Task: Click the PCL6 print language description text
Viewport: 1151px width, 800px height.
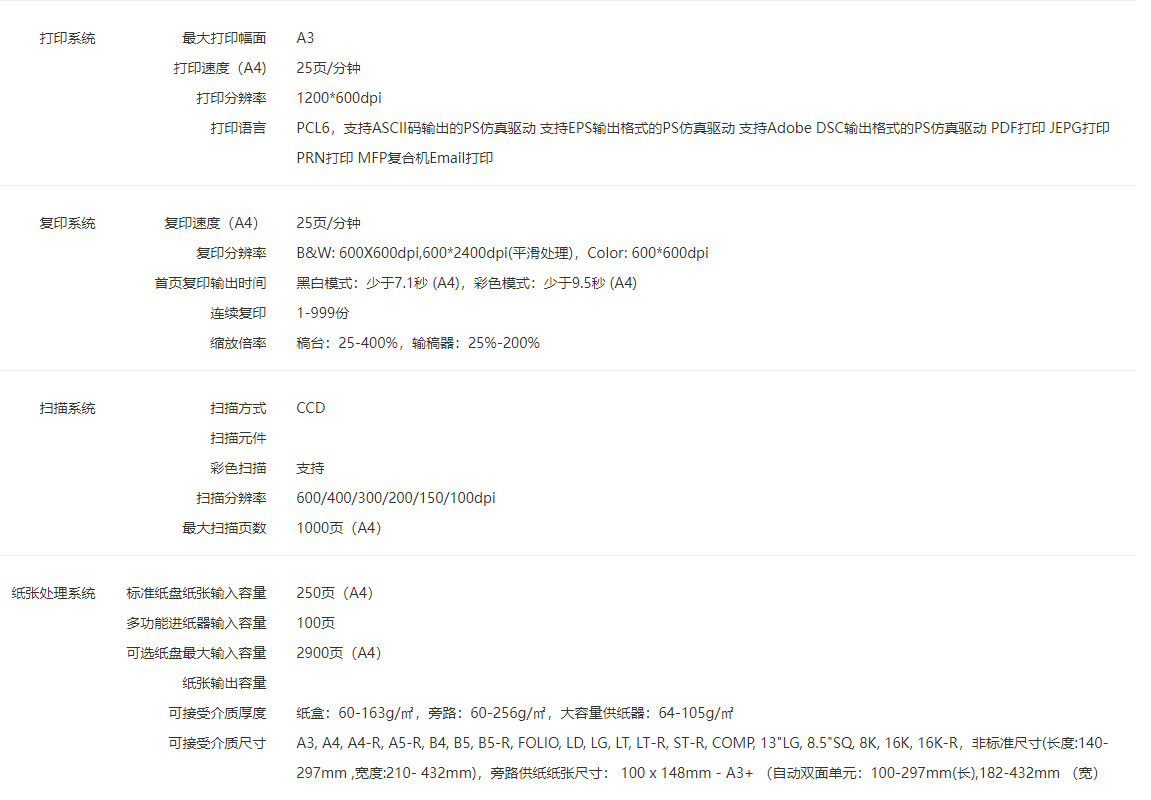Action: click(x=702, y=128)
